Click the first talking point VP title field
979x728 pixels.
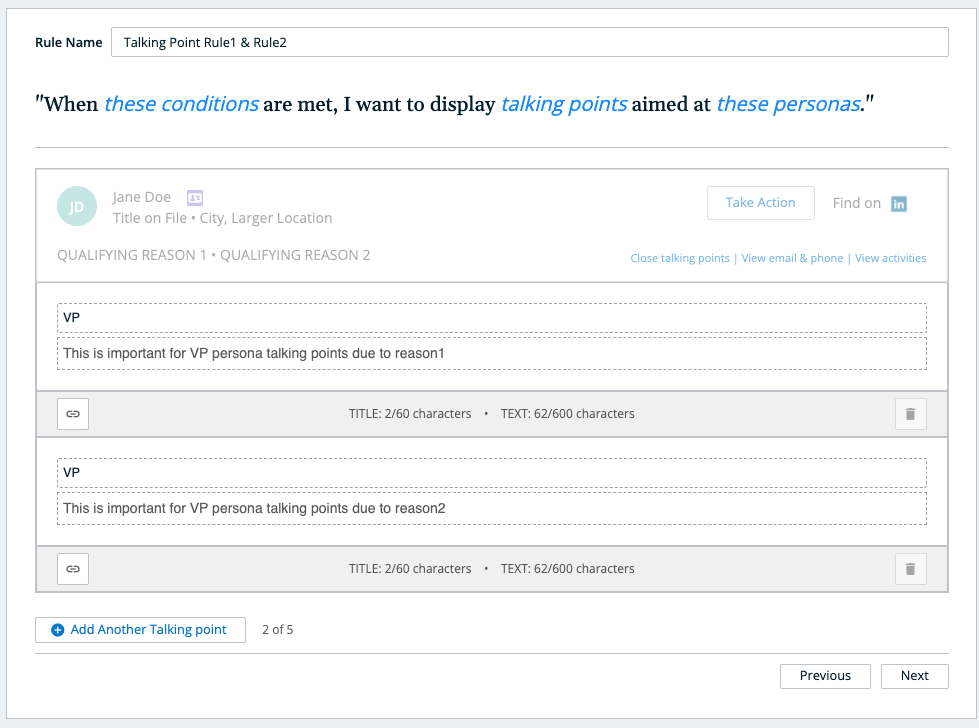491,318
